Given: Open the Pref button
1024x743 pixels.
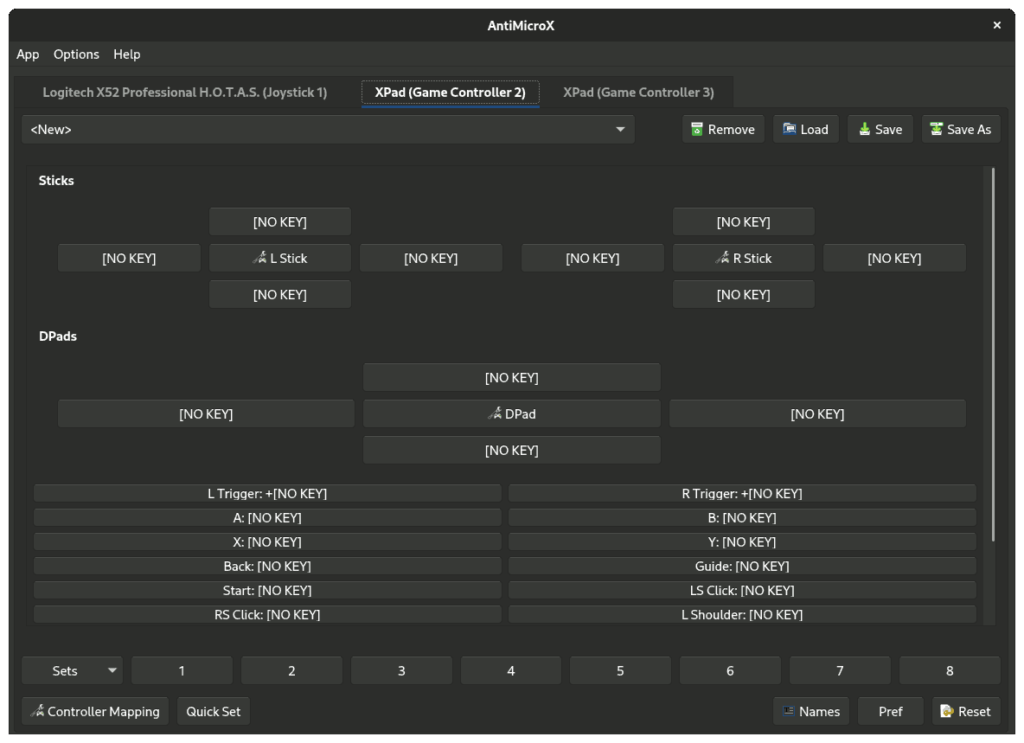Looking at the screenshot, I should tap(890, 711).
